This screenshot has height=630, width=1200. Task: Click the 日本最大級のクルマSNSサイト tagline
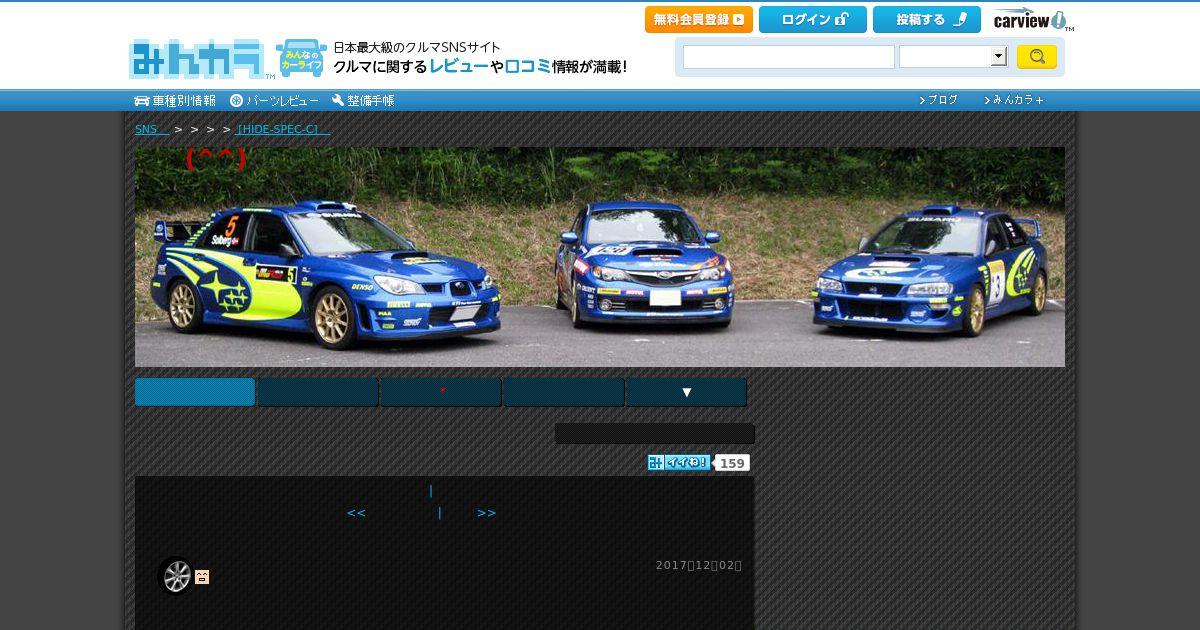point(417,47)
